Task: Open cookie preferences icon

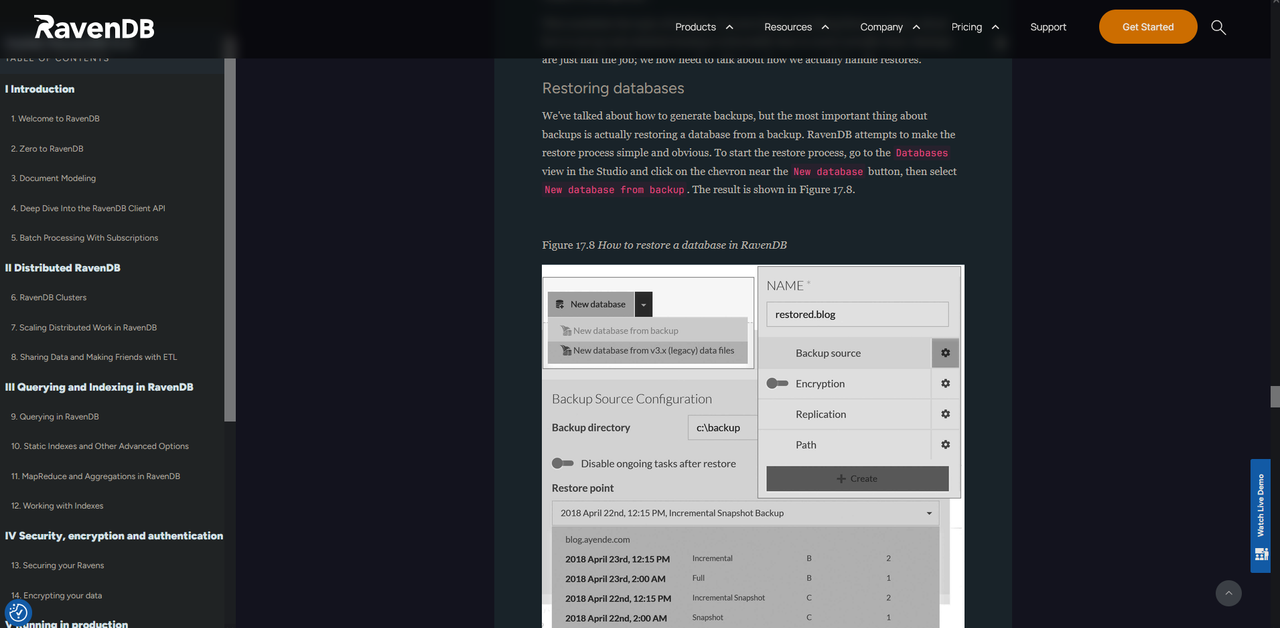Action: (x=18, y=612)
